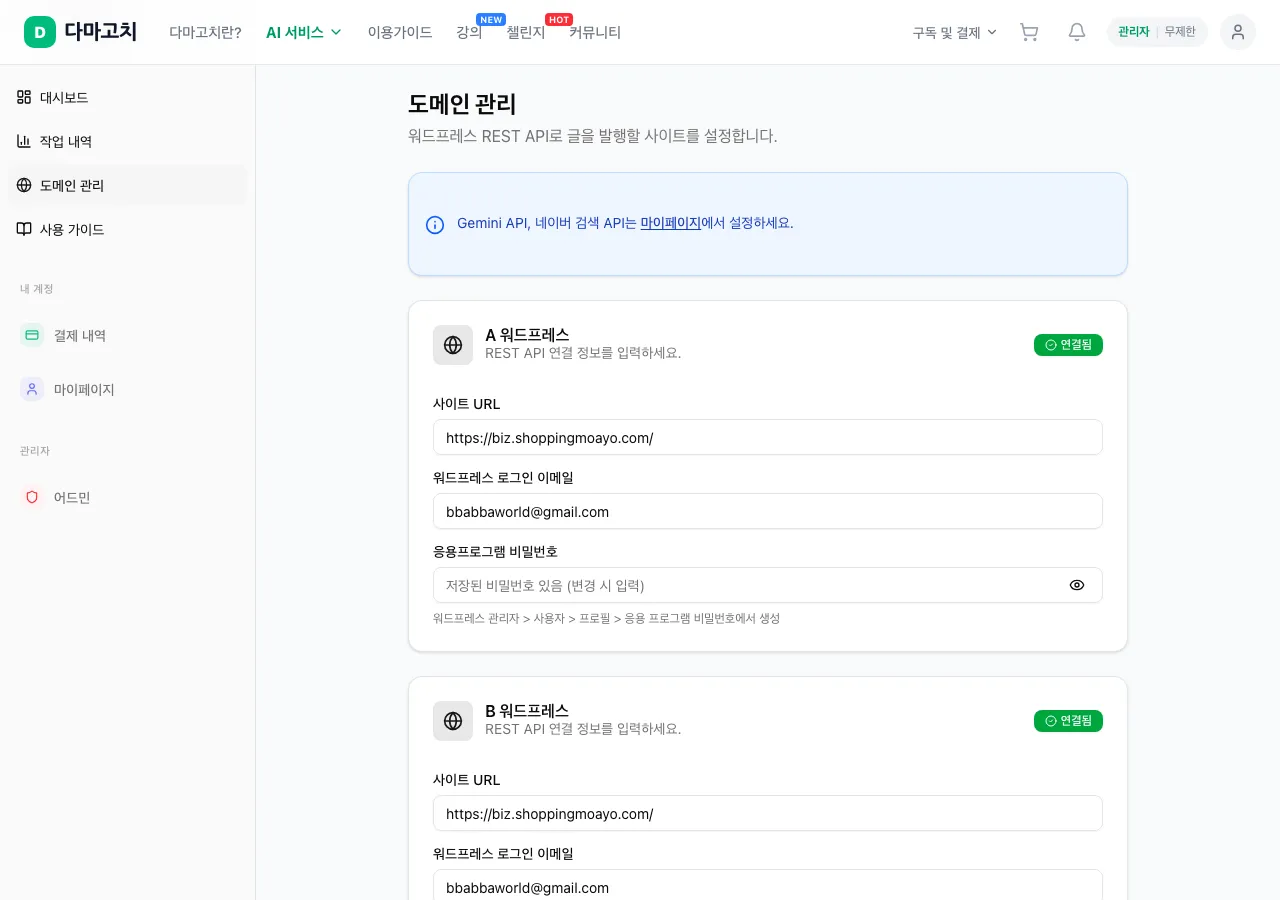Click the 도메인 관리 page heading
The height and width of the screenshot is (900, 1280).
[x=462, y=104]
